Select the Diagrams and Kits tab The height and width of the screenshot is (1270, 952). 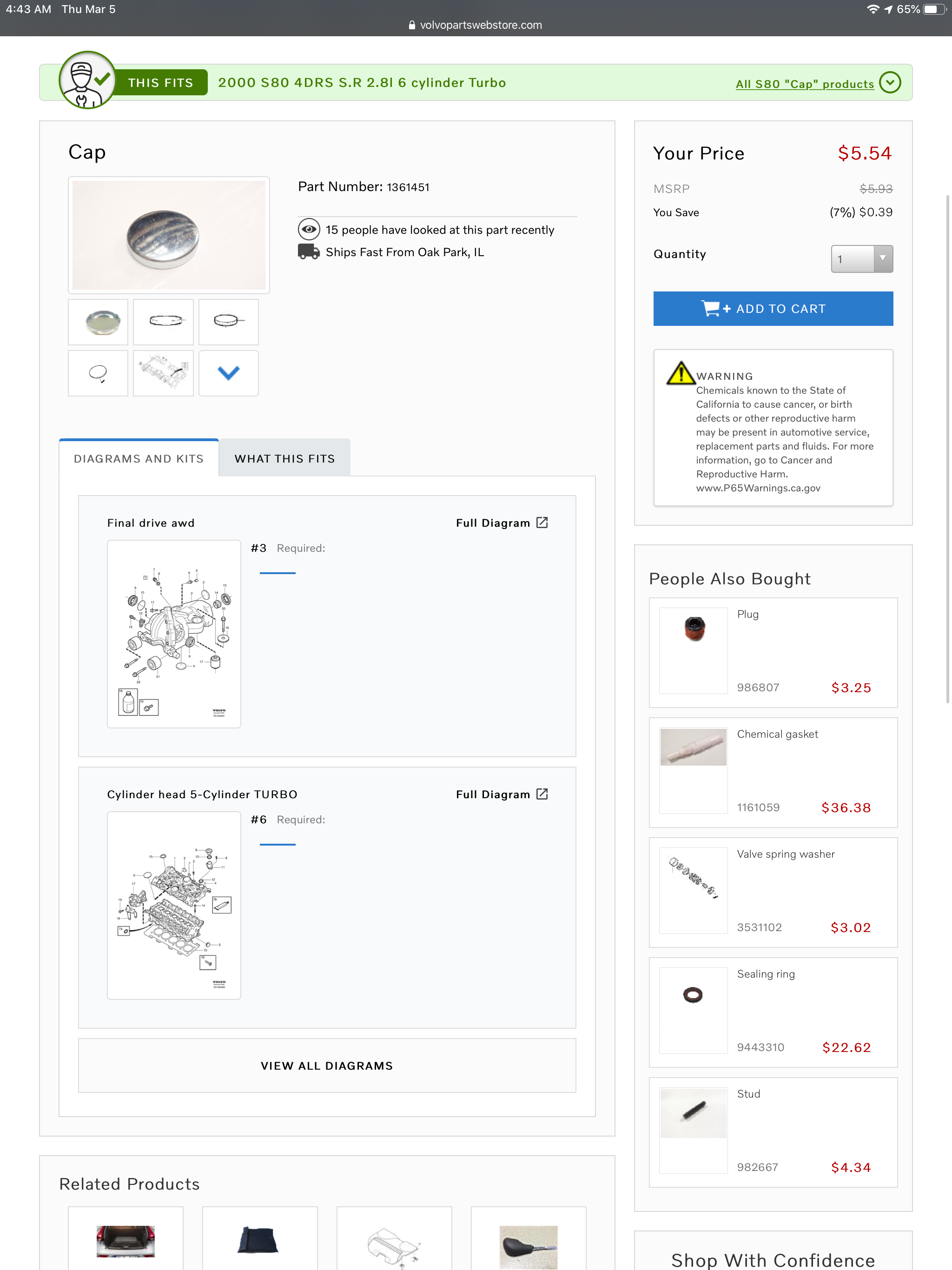139,458
